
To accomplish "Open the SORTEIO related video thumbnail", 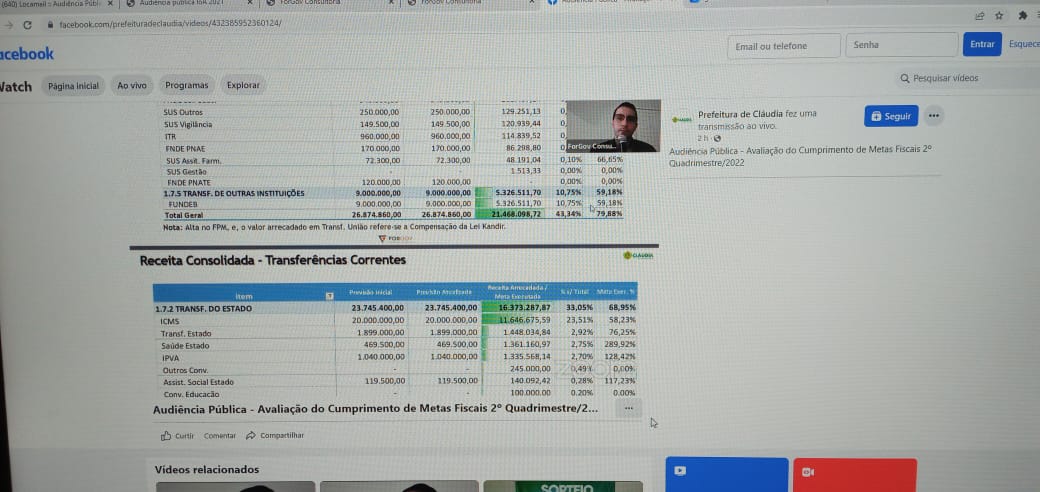I will 562,486.
